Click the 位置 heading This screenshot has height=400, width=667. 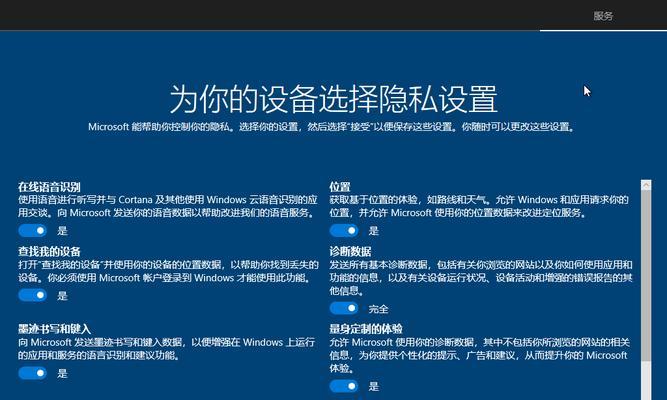(x=339, y=187)
